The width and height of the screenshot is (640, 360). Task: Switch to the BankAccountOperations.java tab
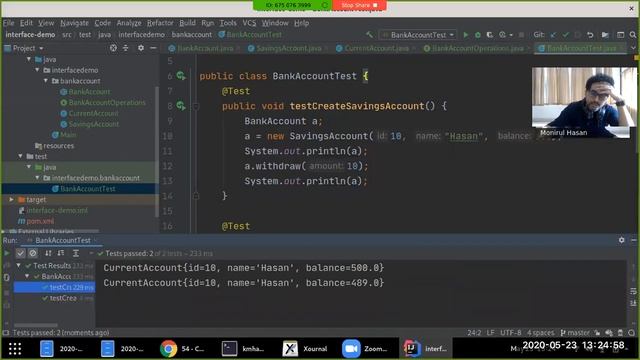(477, 48)
